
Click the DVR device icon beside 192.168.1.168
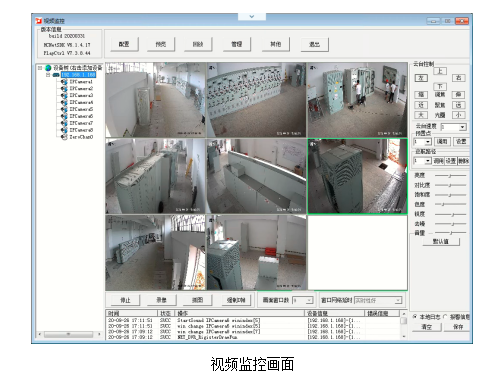pyautogui.click(x=56, y=75)
